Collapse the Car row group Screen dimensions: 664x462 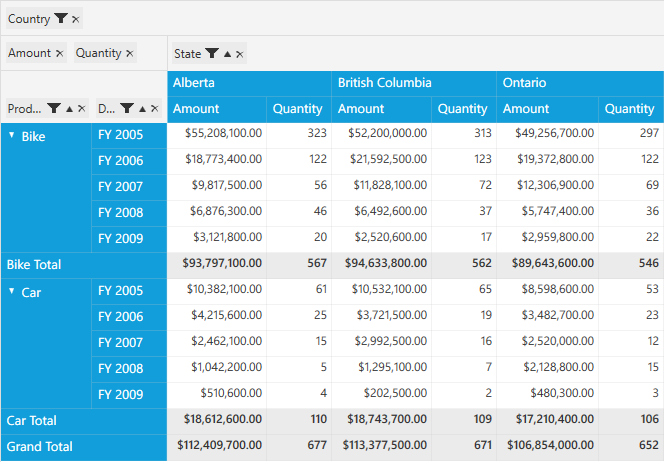pos(11,290)
